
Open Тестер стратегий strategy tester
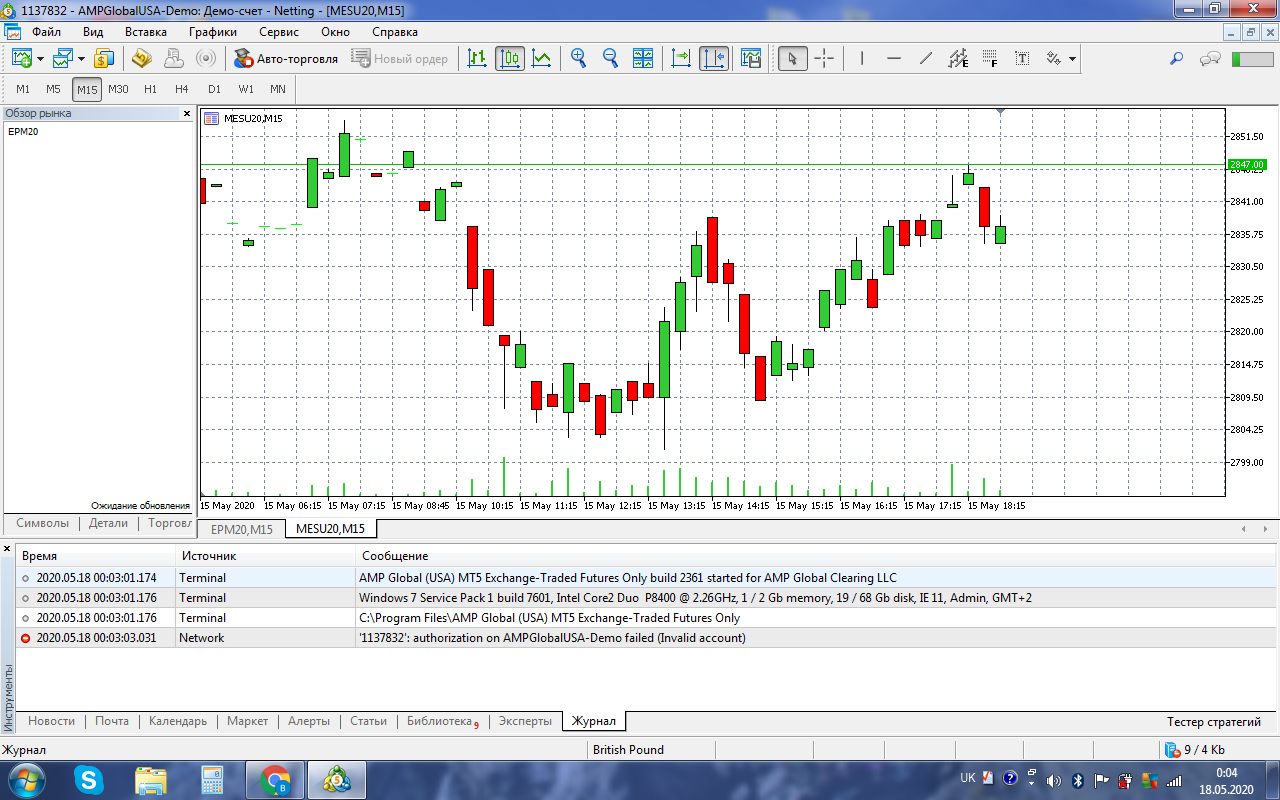coord(1214,721)
